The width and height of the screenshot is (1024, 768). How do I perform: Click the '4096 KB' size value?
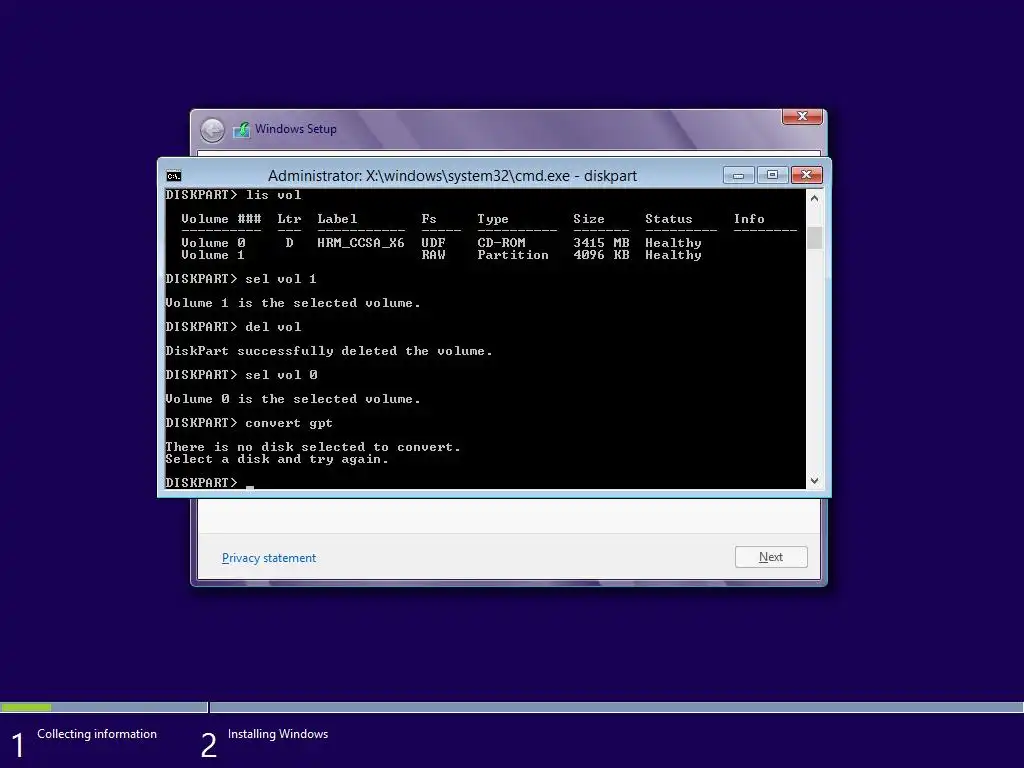pyautogui.click(x=601, y=255)
